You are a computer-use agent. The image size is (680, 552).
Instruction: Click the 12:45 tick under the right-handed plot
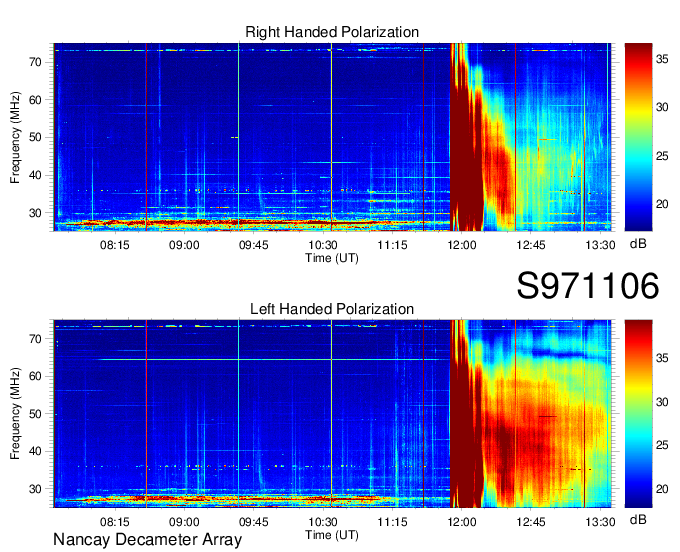tap(531, 245)
